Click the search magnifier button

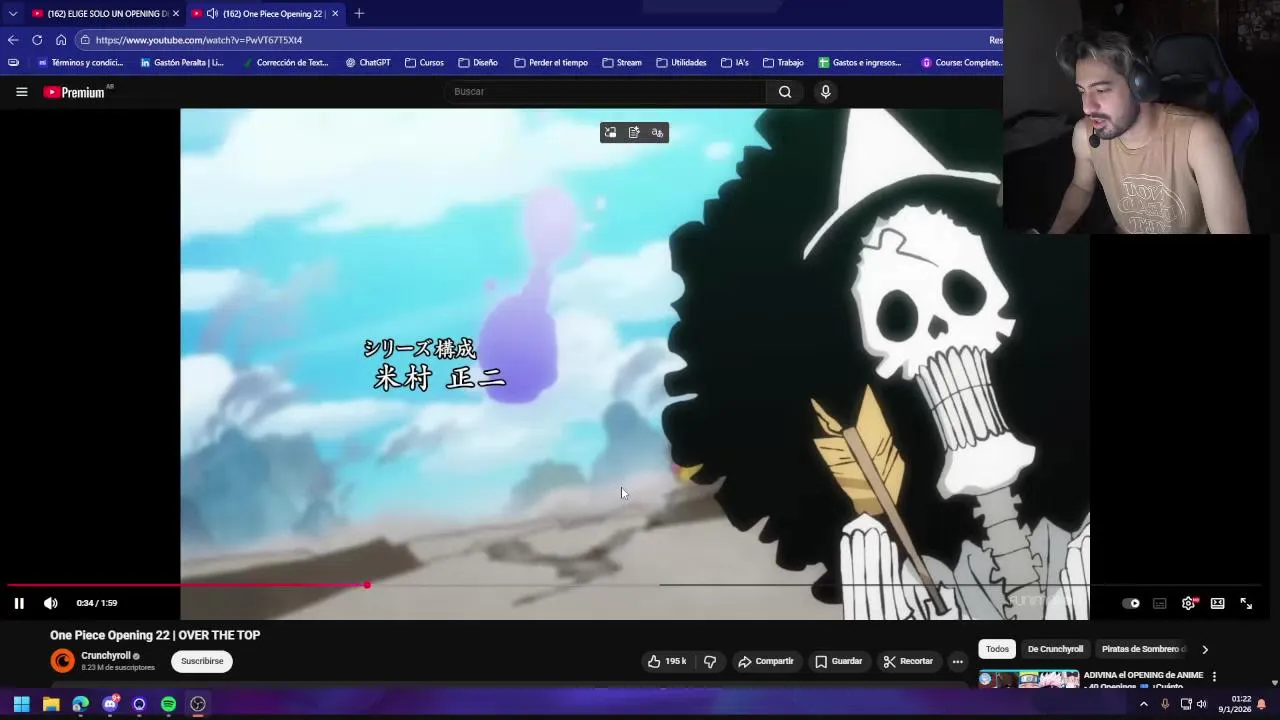(x=785, y=92)
